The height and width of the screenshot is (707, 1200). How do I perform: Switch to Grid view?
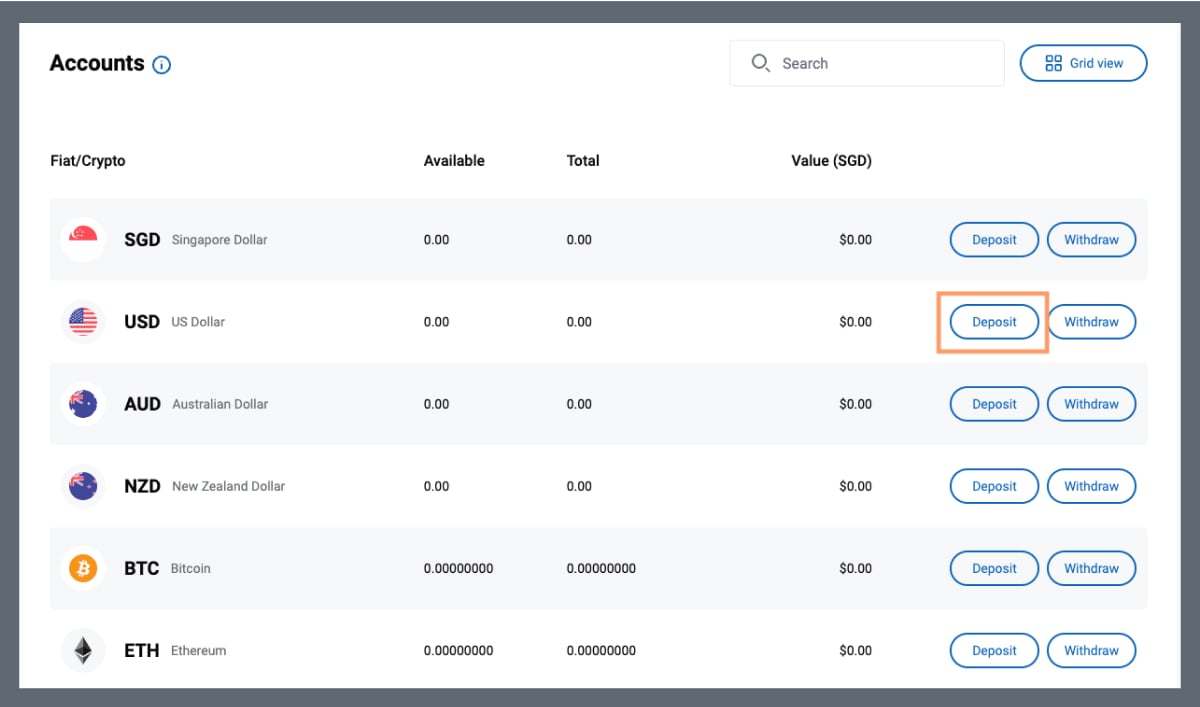(x=1083, y=63)
